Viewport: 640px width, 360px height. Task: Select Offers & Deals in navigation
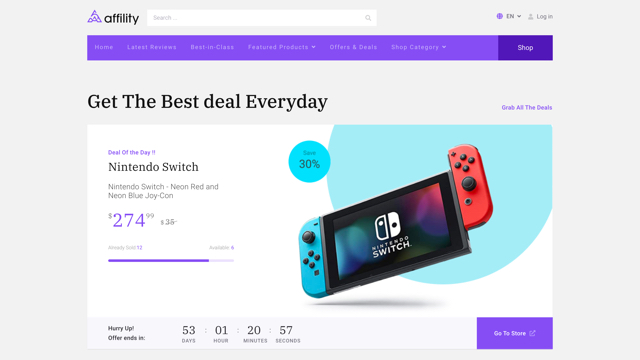pyautogui.click(x=353, y=47)
